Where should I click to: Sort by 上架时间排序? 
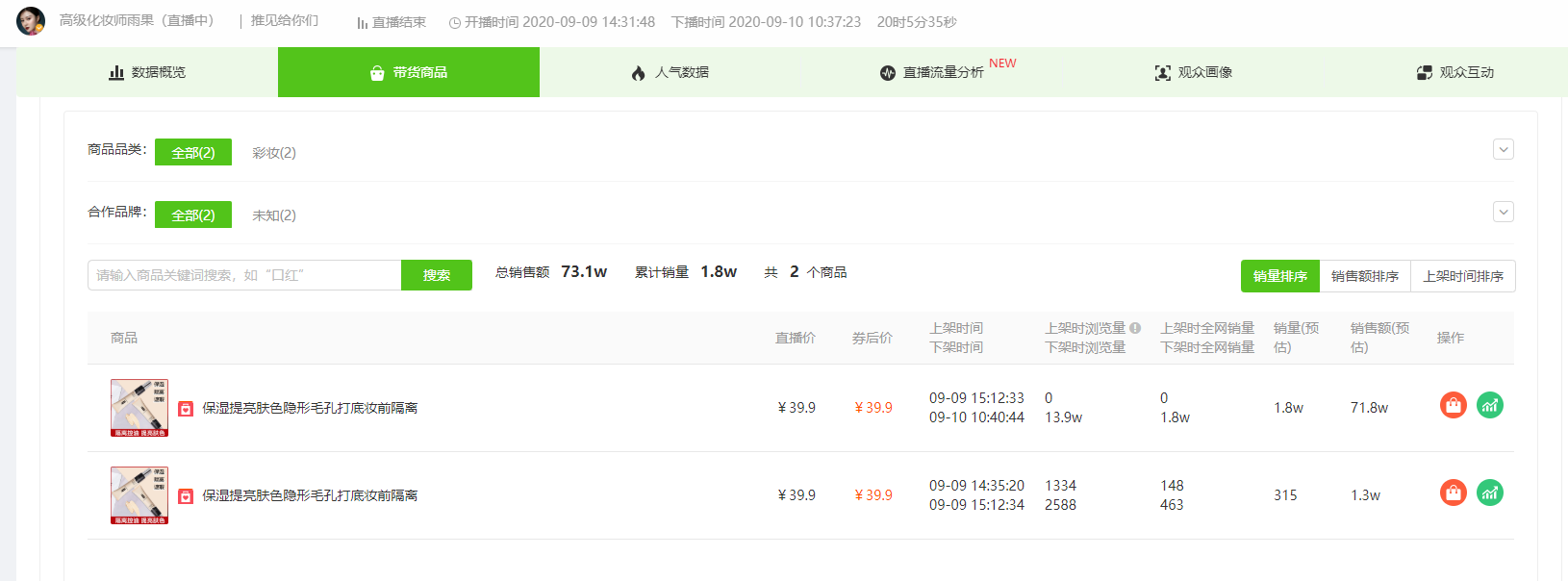1463,276
